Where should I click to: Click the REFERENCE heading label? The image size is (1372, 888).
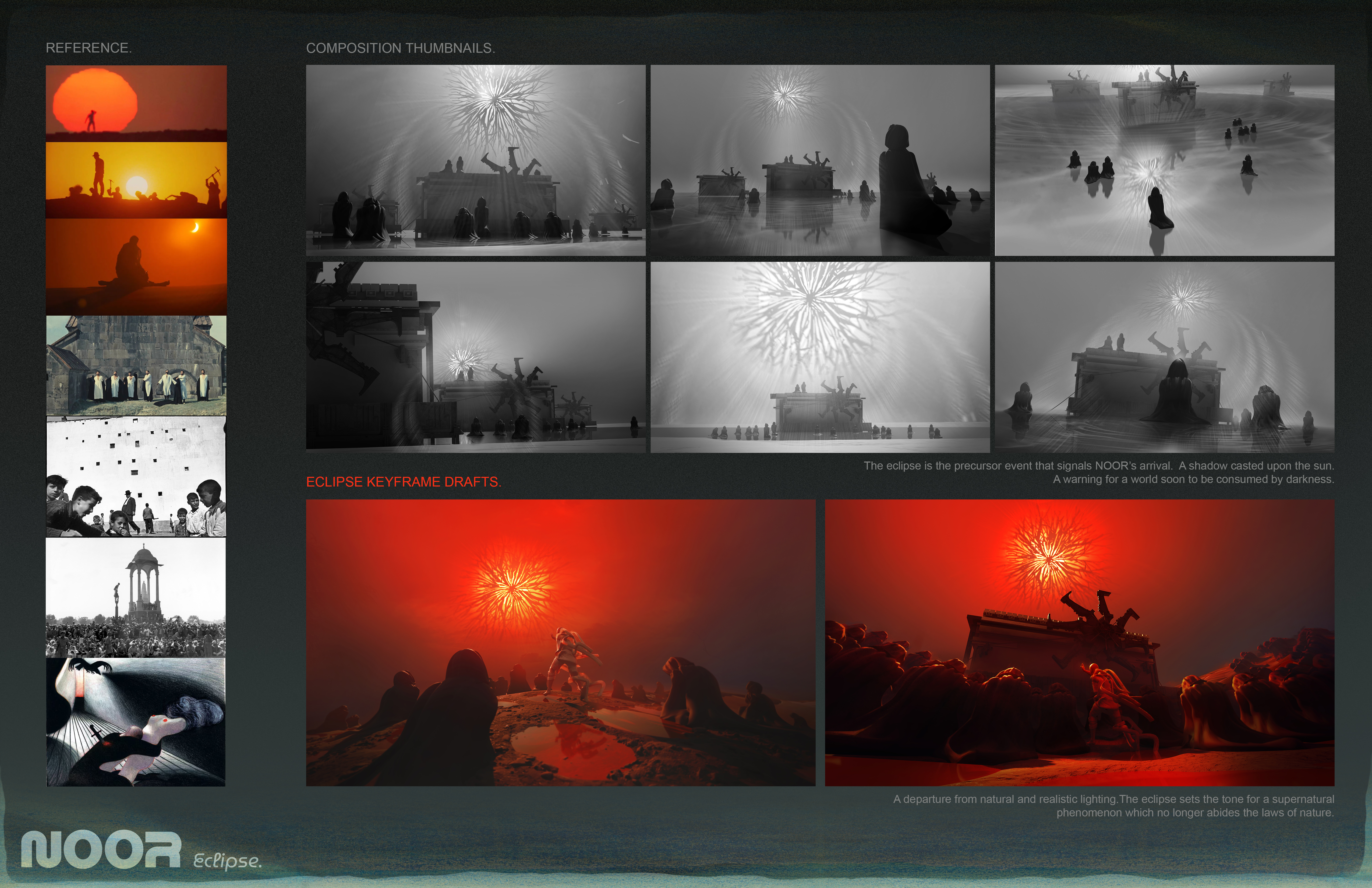click(89, 48)
